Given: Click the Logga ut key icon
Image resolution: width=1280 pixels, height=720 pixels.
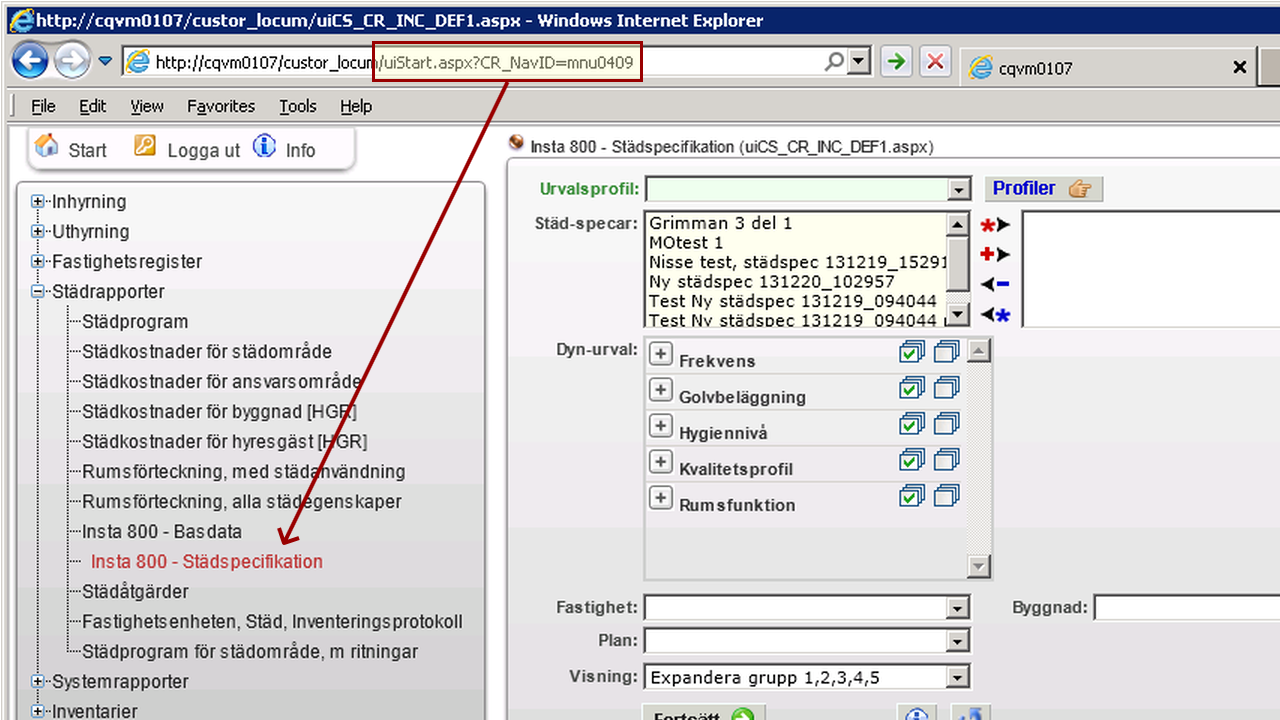Looking at the screenshot, I should [145, 146].
